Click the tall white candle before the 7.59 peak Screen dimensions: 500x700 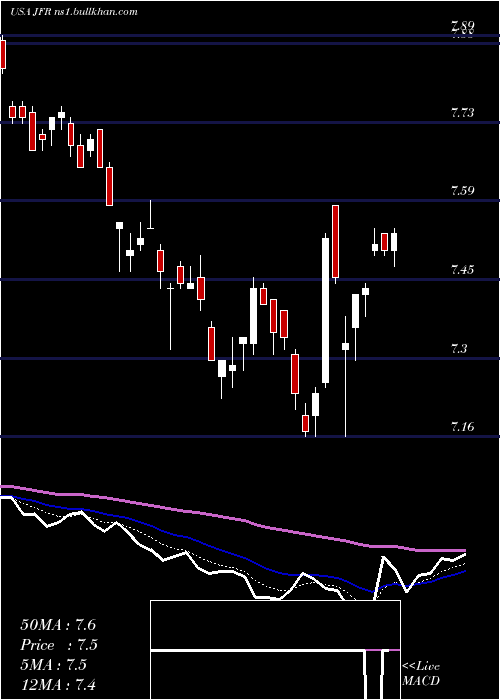(325, 310)
